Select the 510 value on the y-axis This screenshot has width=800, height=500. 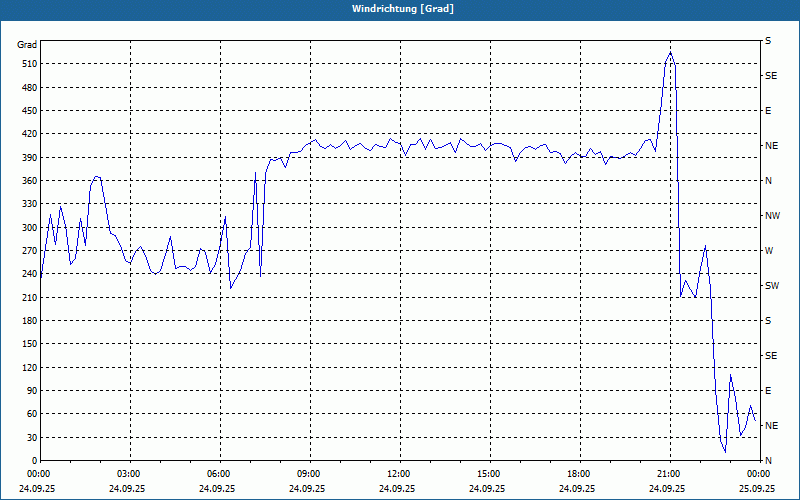[x=29, y=64]
